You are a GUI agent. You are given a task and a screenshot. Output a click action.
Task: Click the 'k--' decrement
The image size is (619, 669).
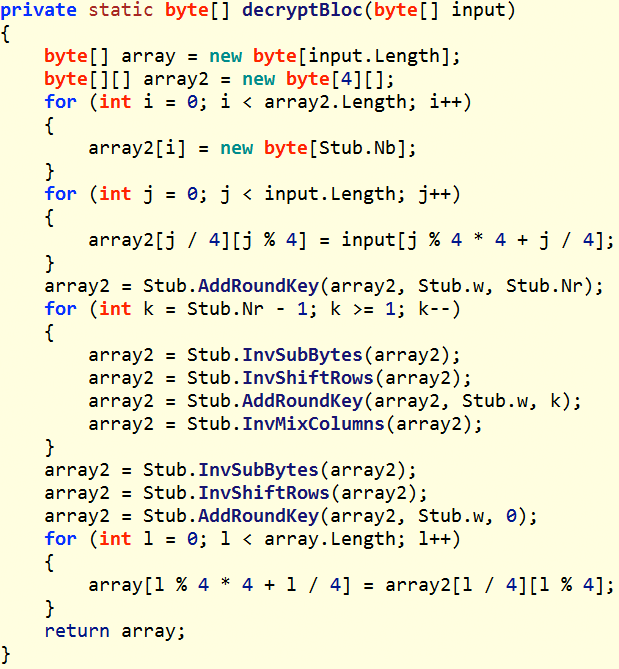(x=434, y=309)
